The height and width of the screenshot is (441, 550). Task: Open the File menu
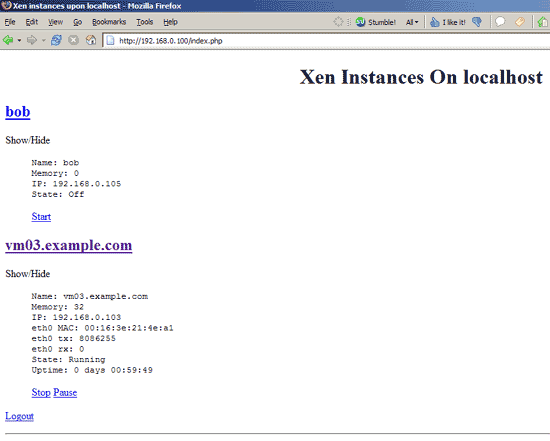10,22
